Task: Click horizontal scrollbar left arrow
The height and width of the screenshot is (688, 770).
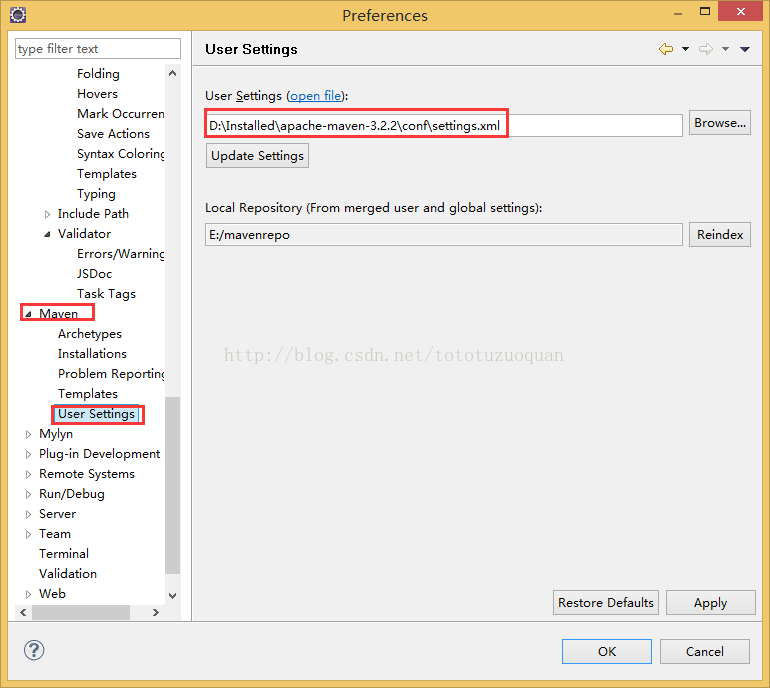Action: [x=23, y=612]
